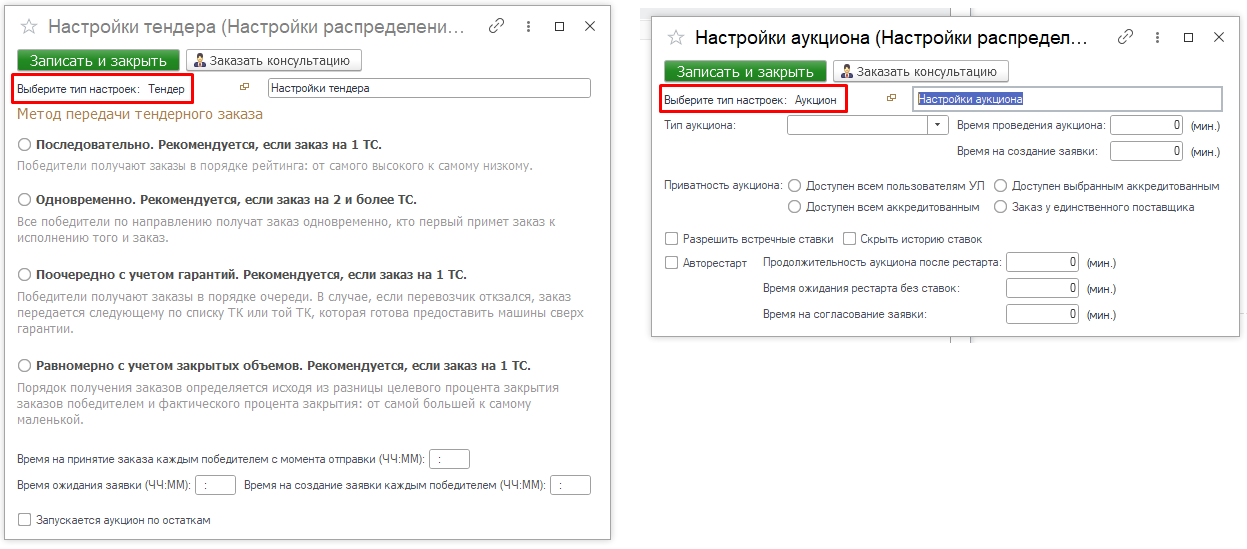Viewport: 1247px width, 549px height.
Task: Click Выберите тип настроек: Тендер label
Action: pyautogui.click(x=101, y=88)
